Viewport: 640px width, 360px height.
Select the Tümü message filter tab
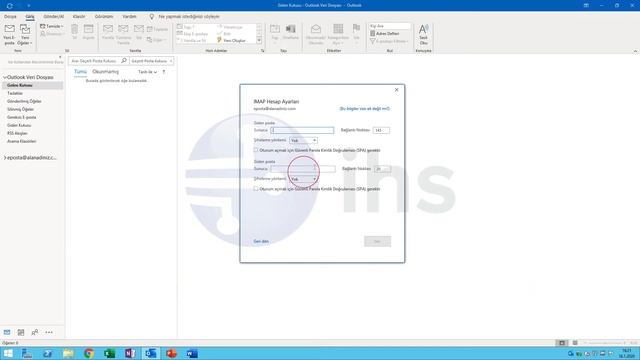tap(80, 71)
